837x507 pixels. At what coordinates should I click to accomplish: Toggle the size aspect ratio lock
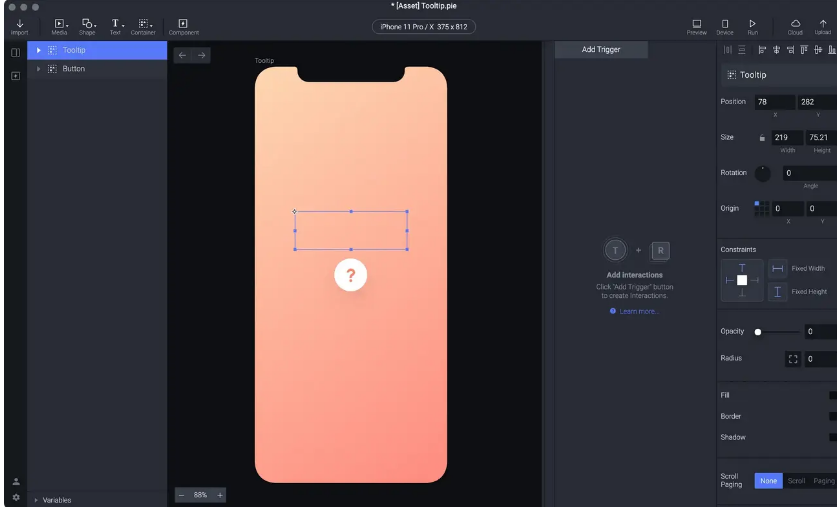pyautogui.click(x=762, y=138)
